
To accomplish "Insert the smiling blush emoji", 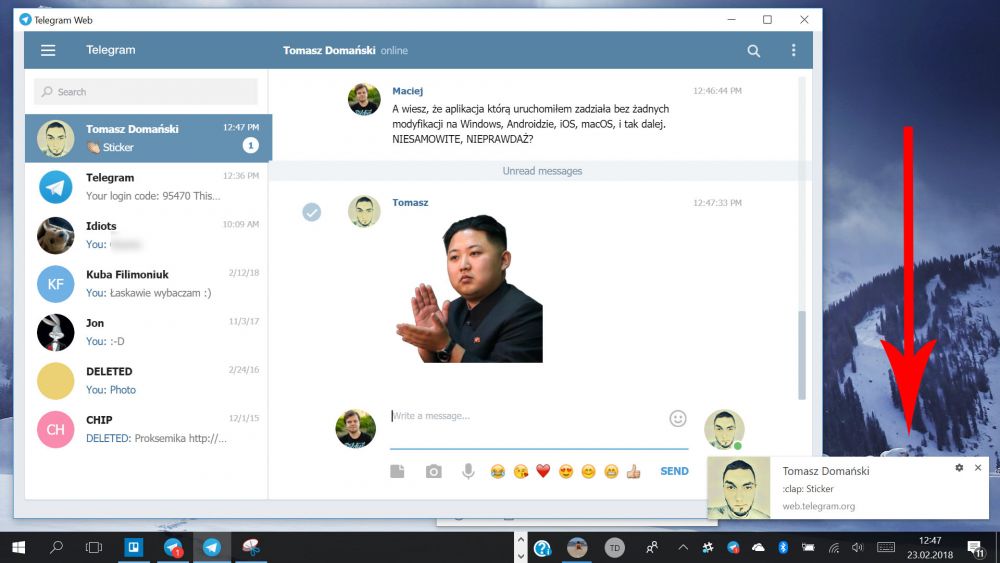I will [588, 471].
